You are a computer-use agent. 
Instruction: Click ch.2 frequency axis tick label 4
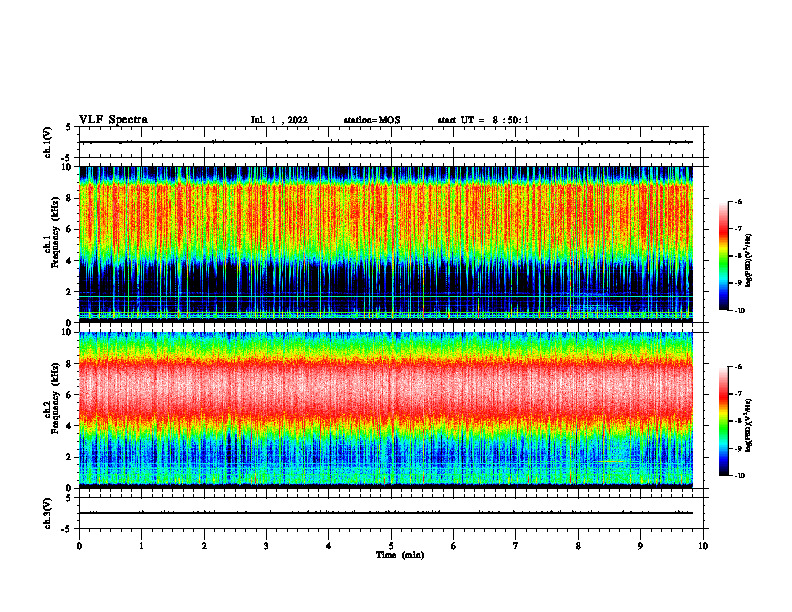(x=69, y=426)
